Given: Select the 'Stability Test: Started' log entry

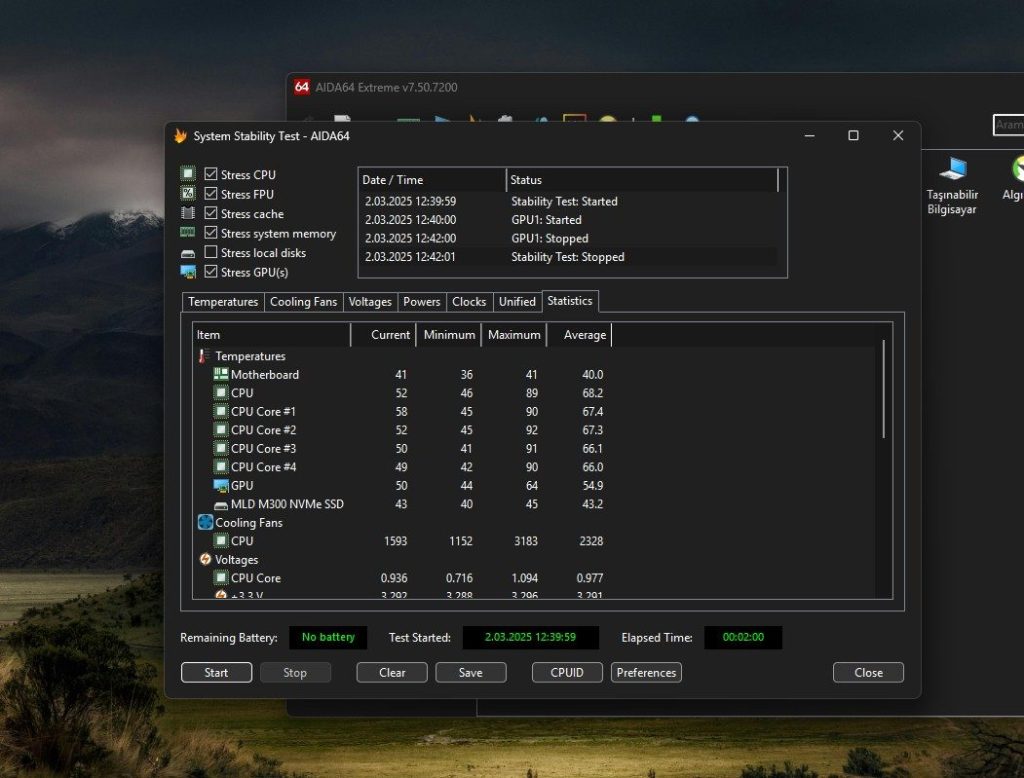Looking at the screenshot, I should tap(568, 201).
